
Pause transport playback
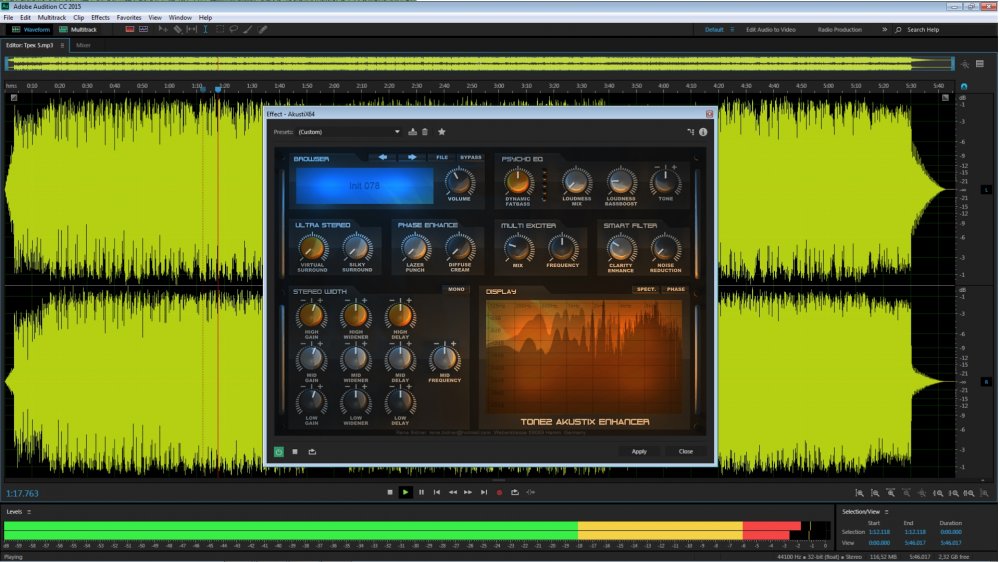point(421,492)
